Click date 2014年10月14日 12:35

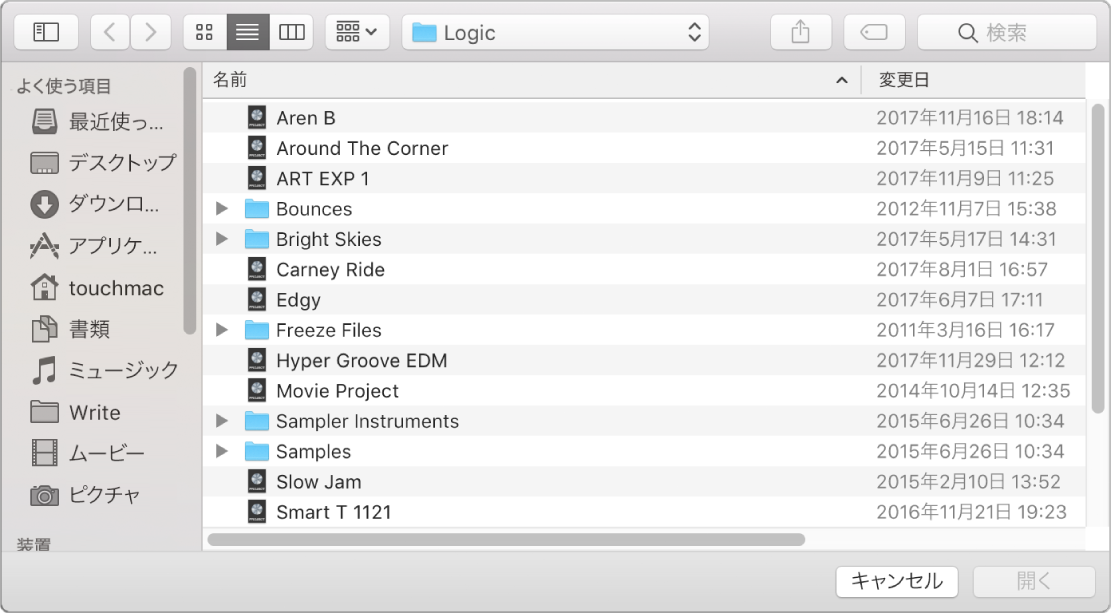(974, 391)
